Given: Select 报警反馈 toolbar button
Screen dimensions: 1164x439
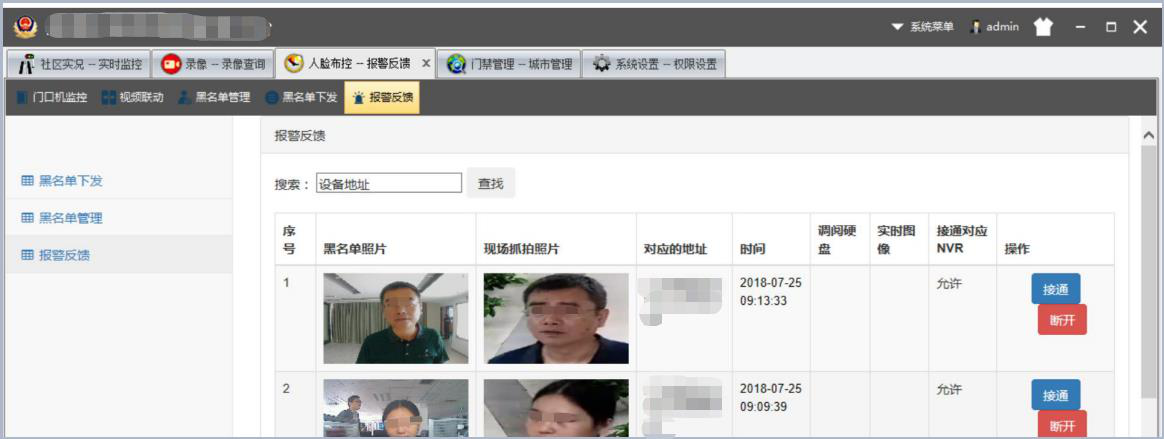Looking at the screenshot, I should tap(382, 97).
